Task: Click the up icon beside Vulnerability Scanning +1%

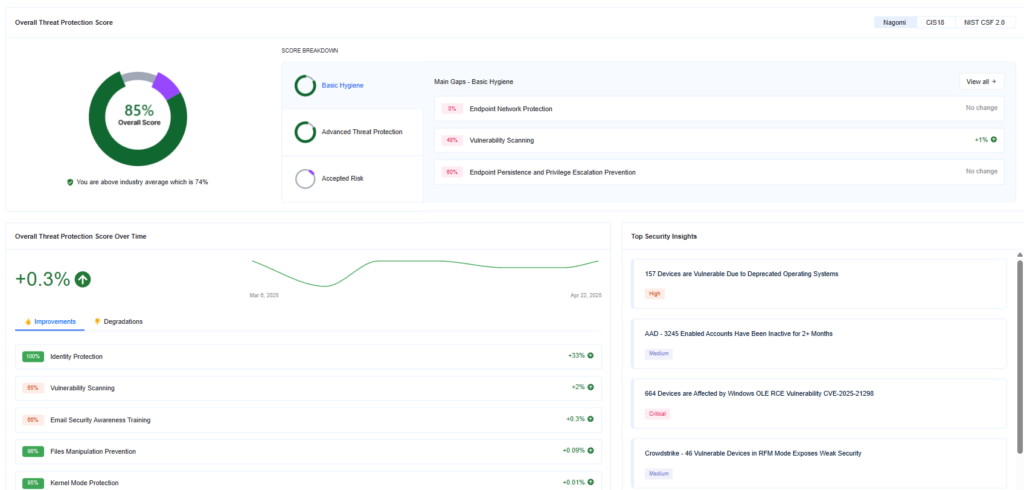Action: click(994, 139)
